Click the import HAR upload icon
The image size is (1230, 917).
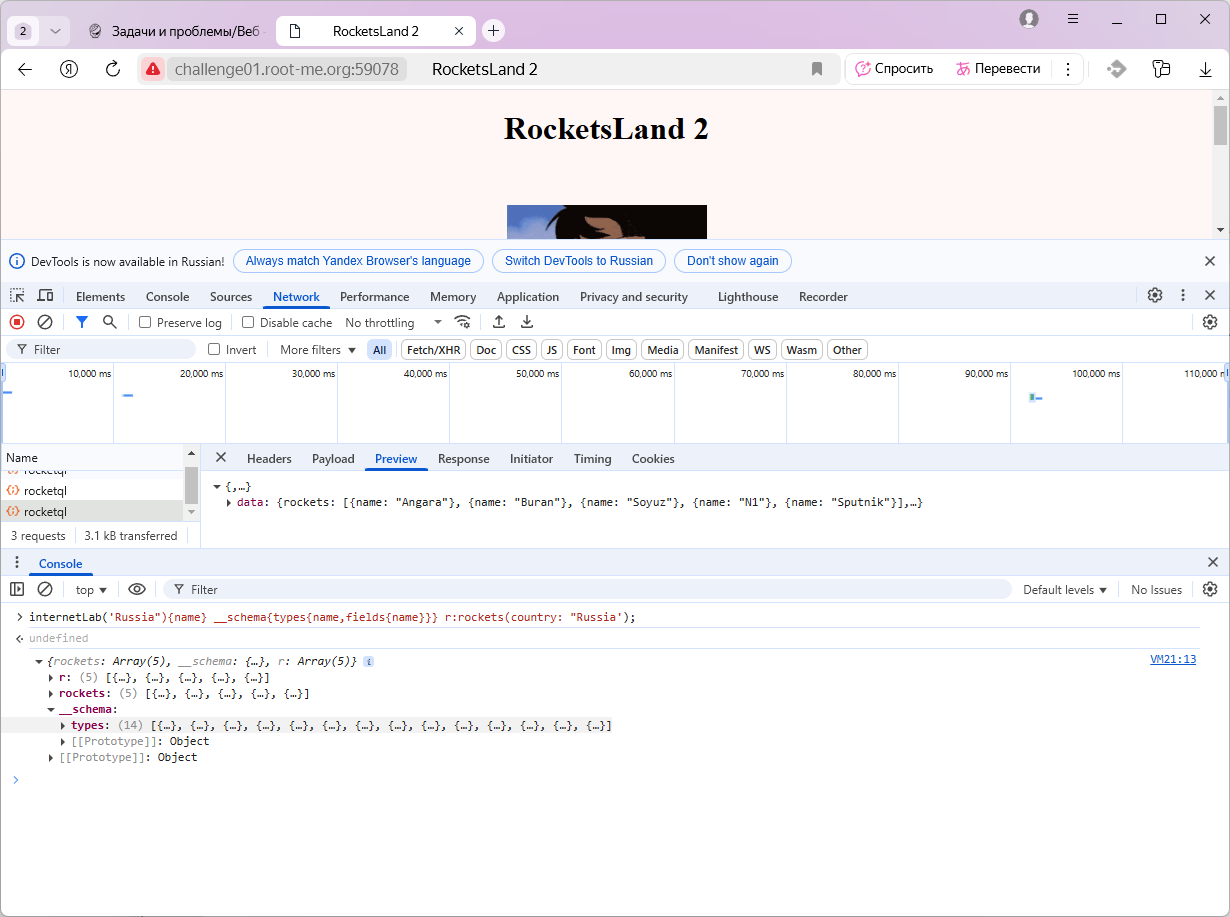coord(499,322)
